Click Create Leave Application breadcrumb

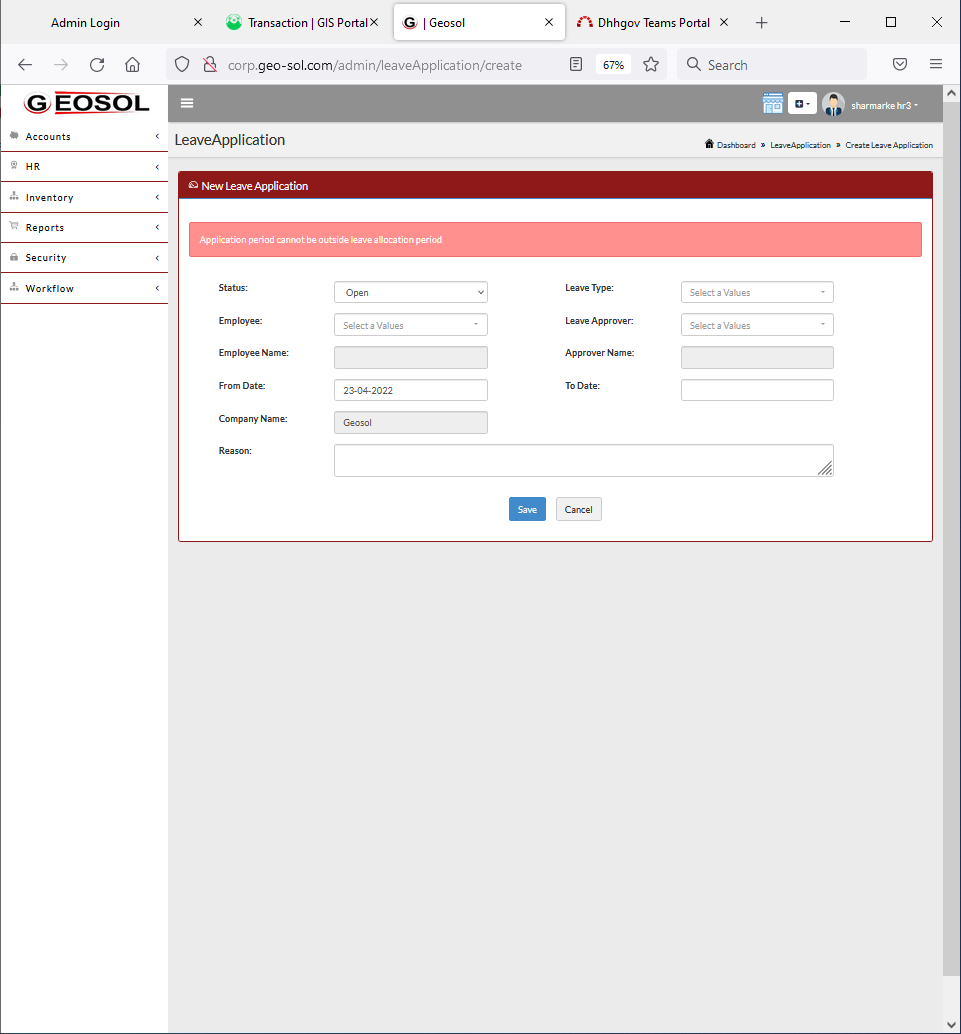click(889, 145)
